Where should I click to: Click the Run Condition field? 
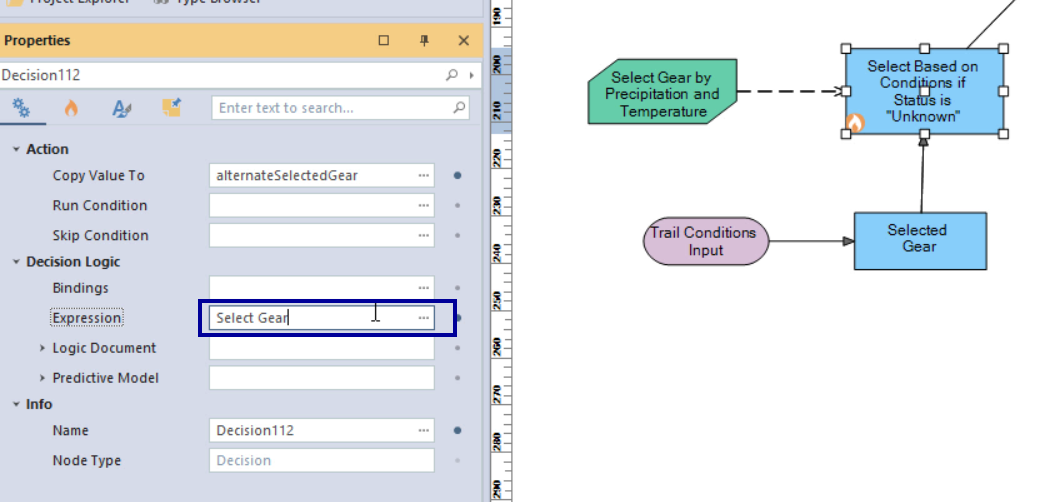321,205
